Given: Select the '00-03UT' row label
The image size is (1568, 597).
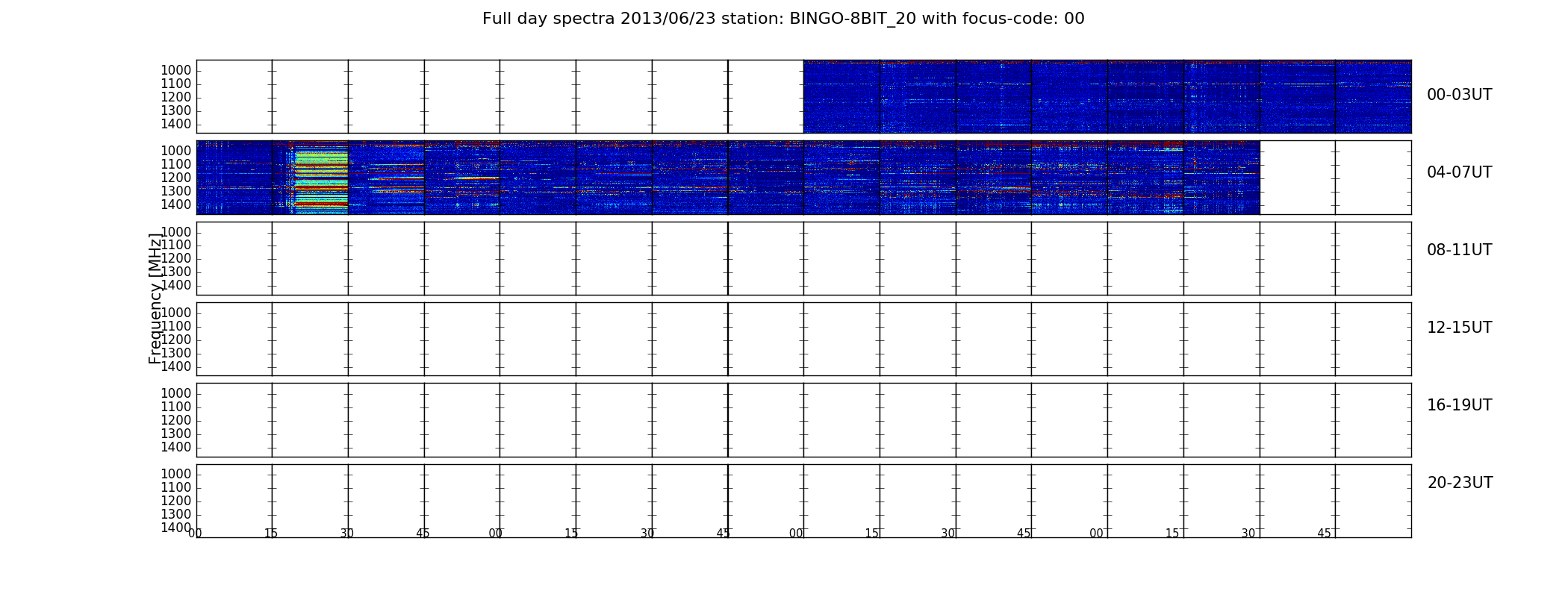Looking at the screenshot, I should point(1459,95).
